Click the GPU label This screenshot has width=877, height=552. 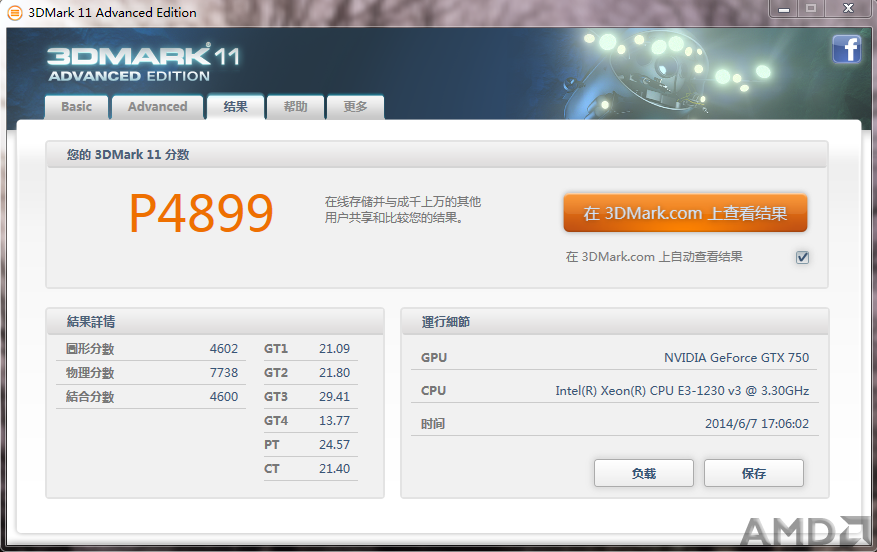click(x=434, y=358)
